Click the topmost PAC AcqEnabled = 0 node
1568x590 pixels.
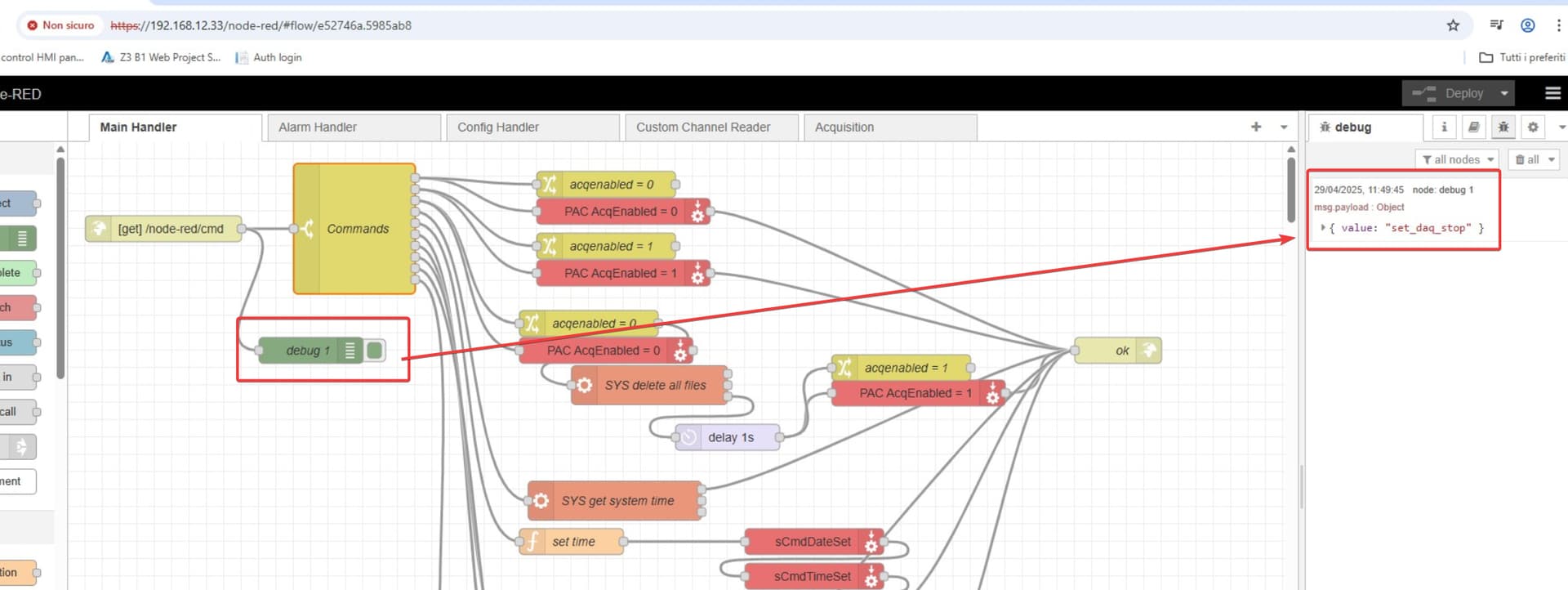[623, 212]
